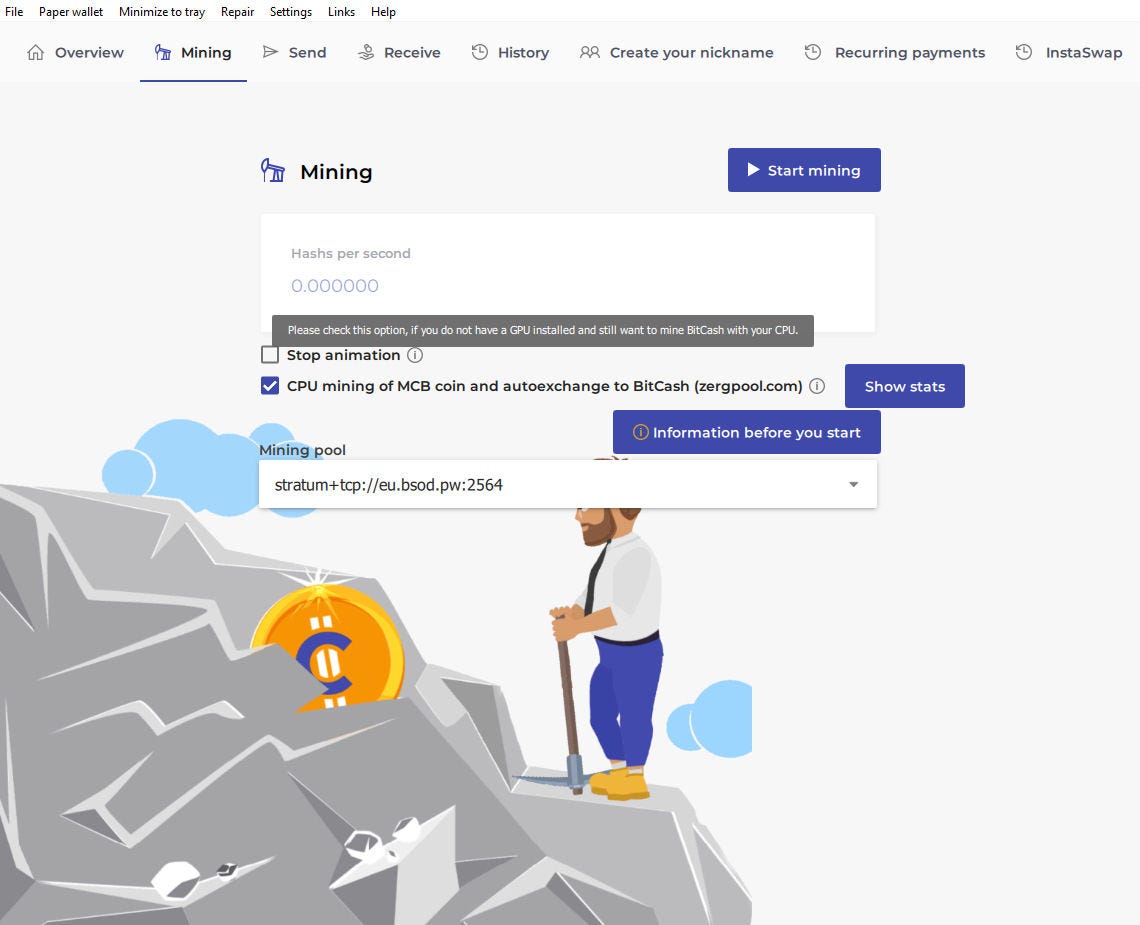Click the play triangle in Start mining

tap(753, 169)
